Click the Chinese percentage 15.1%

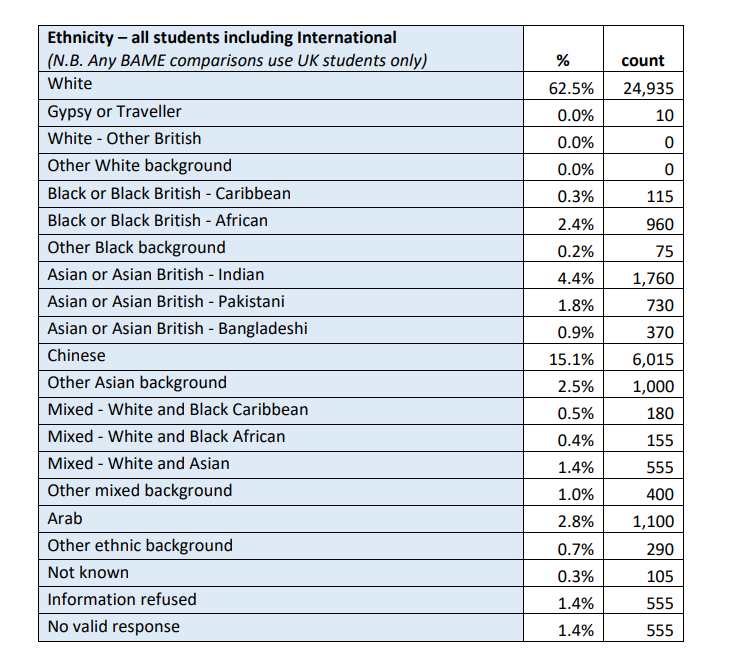(571, 359)
